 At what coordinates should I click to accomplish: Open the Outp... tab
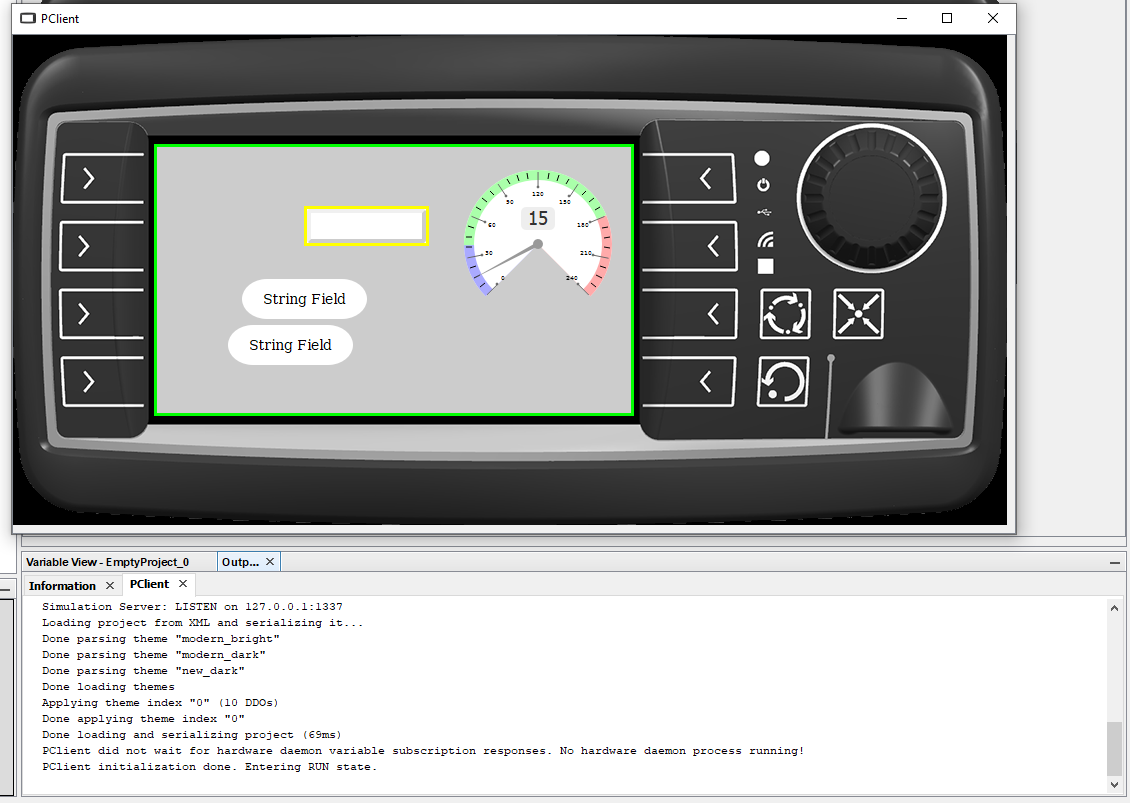click(x=240, y=561)
